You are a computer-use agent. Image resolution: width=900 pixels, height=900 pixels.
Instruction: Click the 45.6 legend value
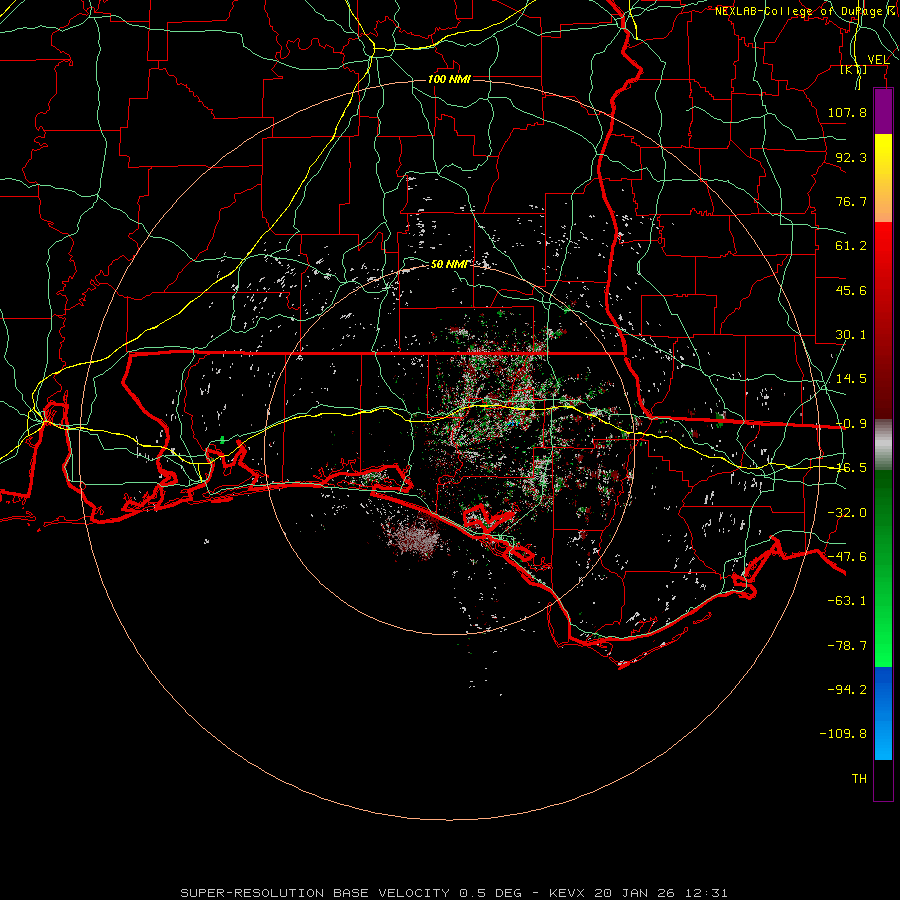click(x=851, y=290)
